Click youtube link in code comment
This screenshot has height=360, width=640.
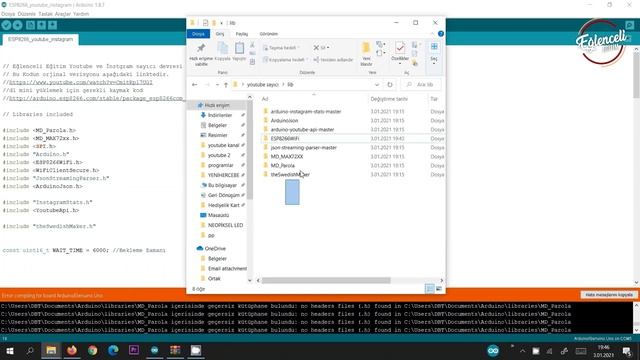[x=81, y=82]
